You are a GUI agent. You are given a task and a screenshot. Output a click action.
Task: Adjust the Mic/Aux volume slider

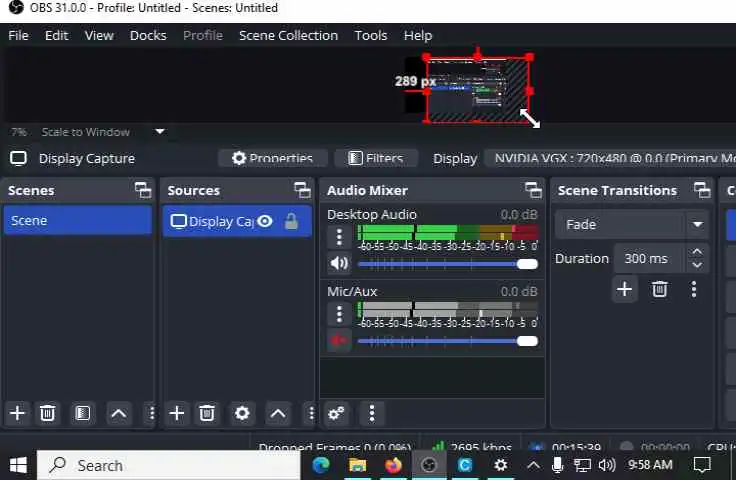[447, 341]
